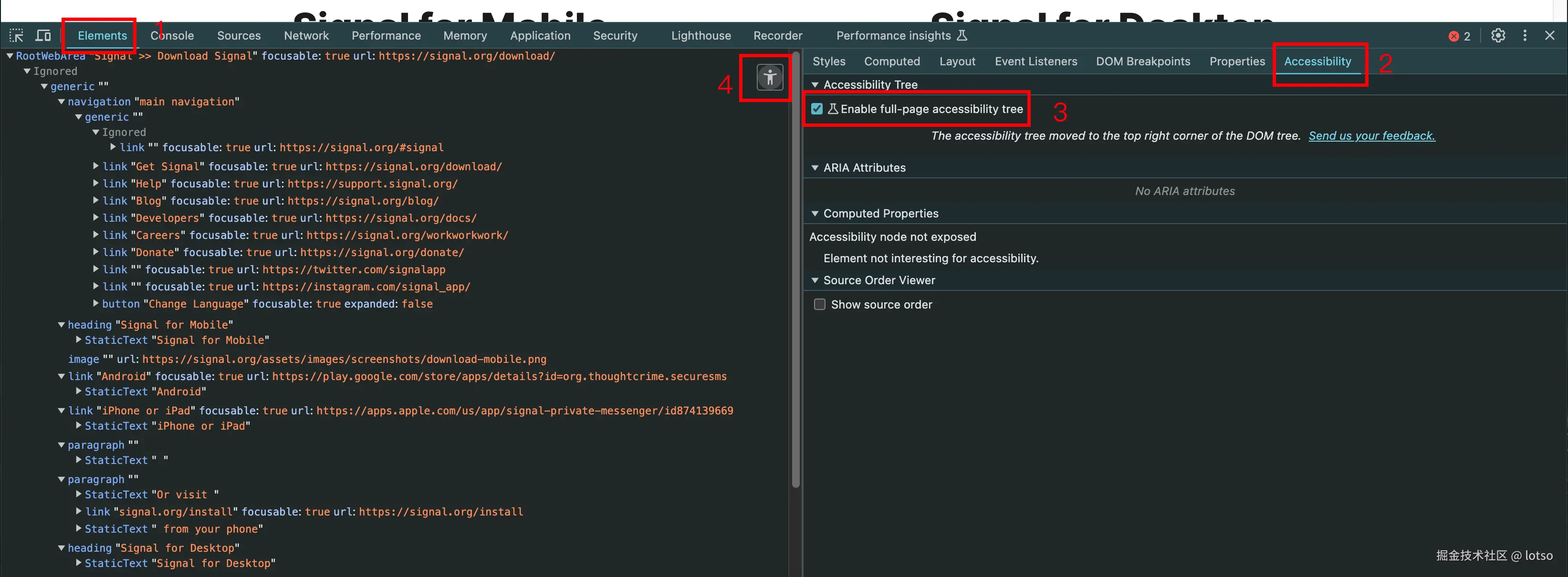The image size is (1568, 577).
Task: Collapse the Computed Properties section
Action: pyautogui.click(x=815, y=214)
